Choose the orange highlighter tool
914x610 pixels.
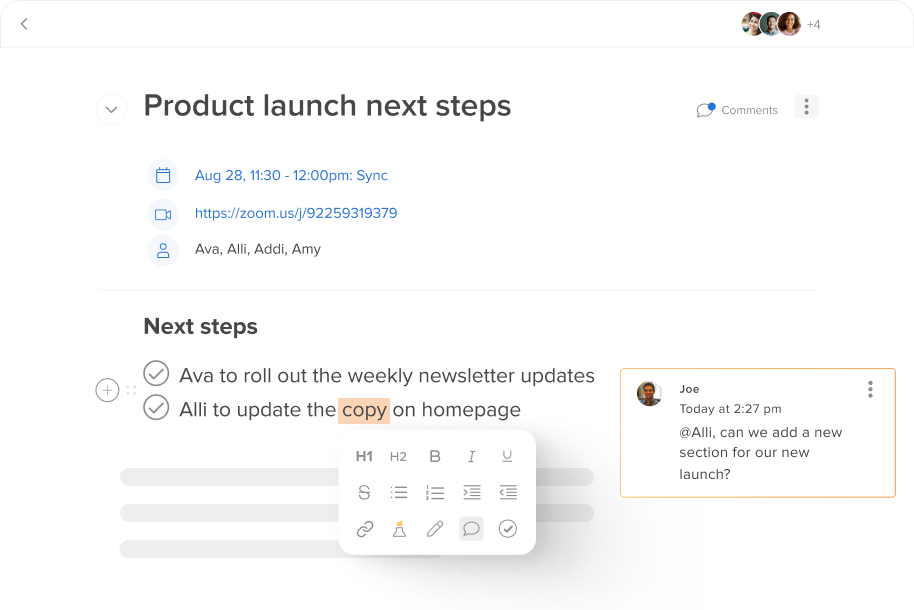coord(399,529)
